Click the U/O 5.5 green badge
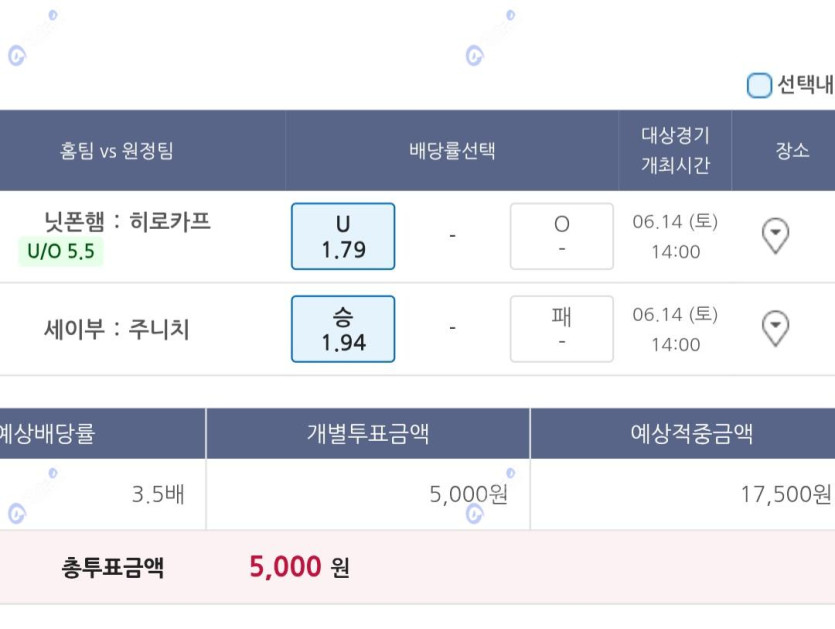 (x=61, y=251)
